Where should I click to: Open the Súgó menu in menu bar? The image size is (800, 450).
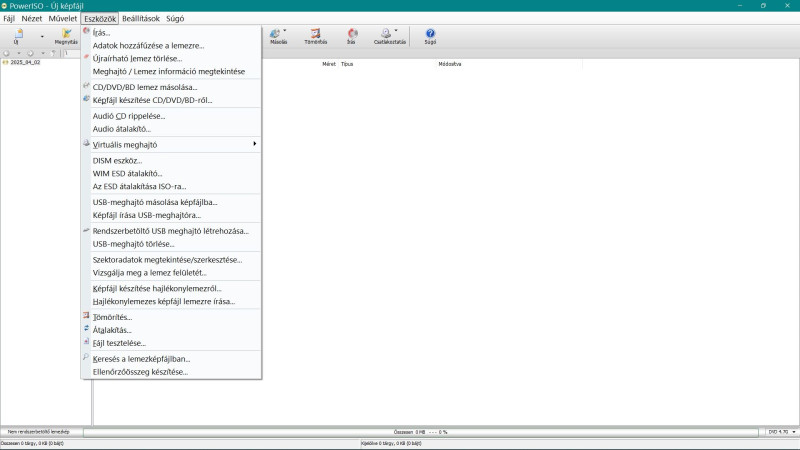point(175,18)
